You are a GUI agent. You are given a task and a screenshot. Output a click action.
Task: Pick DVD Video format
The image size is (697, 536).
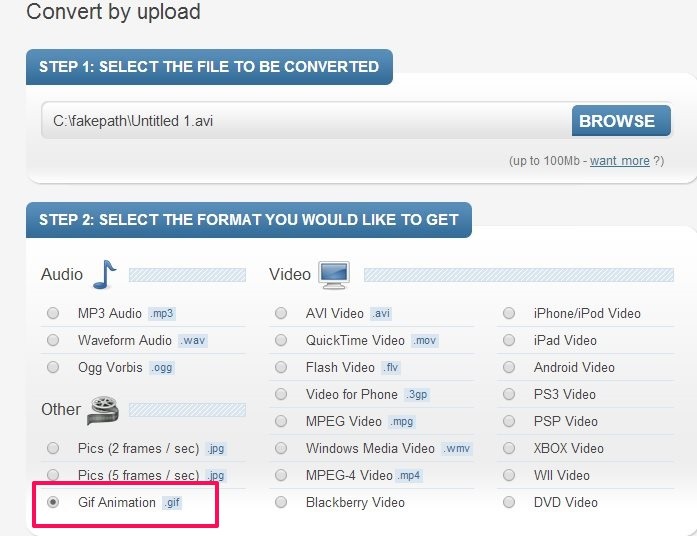509,502
